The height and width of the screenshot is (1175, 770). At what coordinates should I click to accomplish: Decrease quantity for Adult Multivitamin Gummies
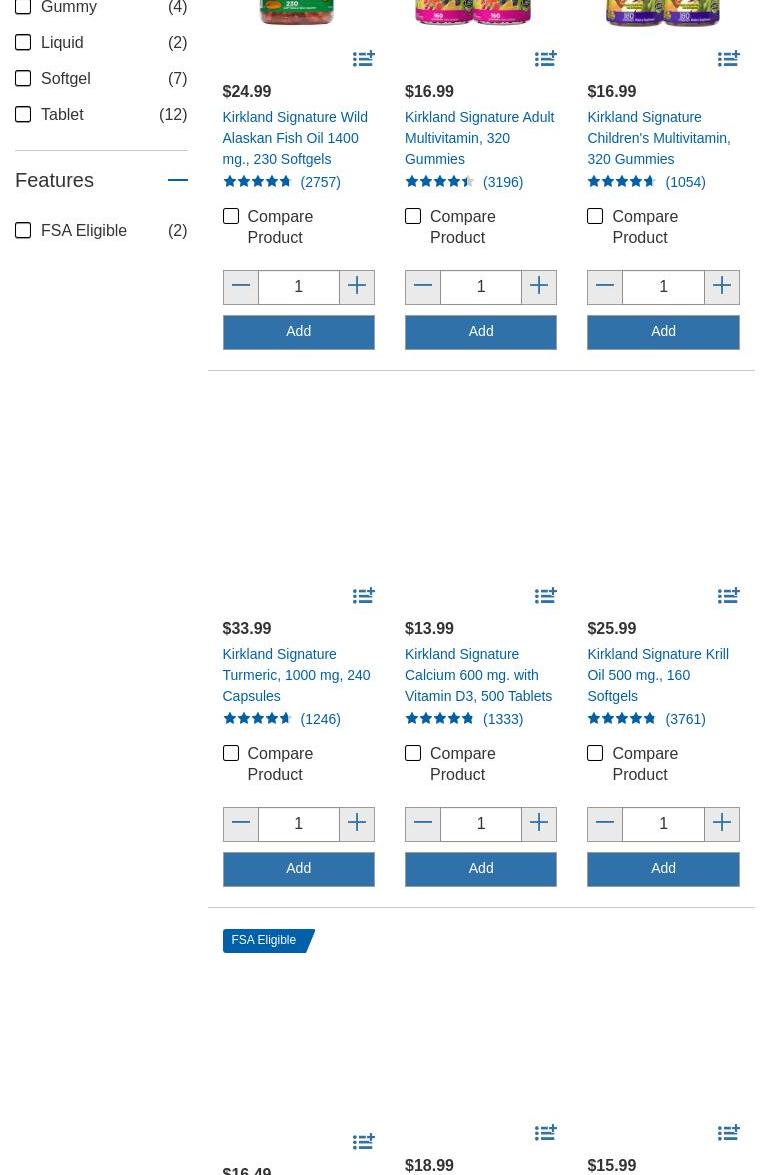click(423, 287)
